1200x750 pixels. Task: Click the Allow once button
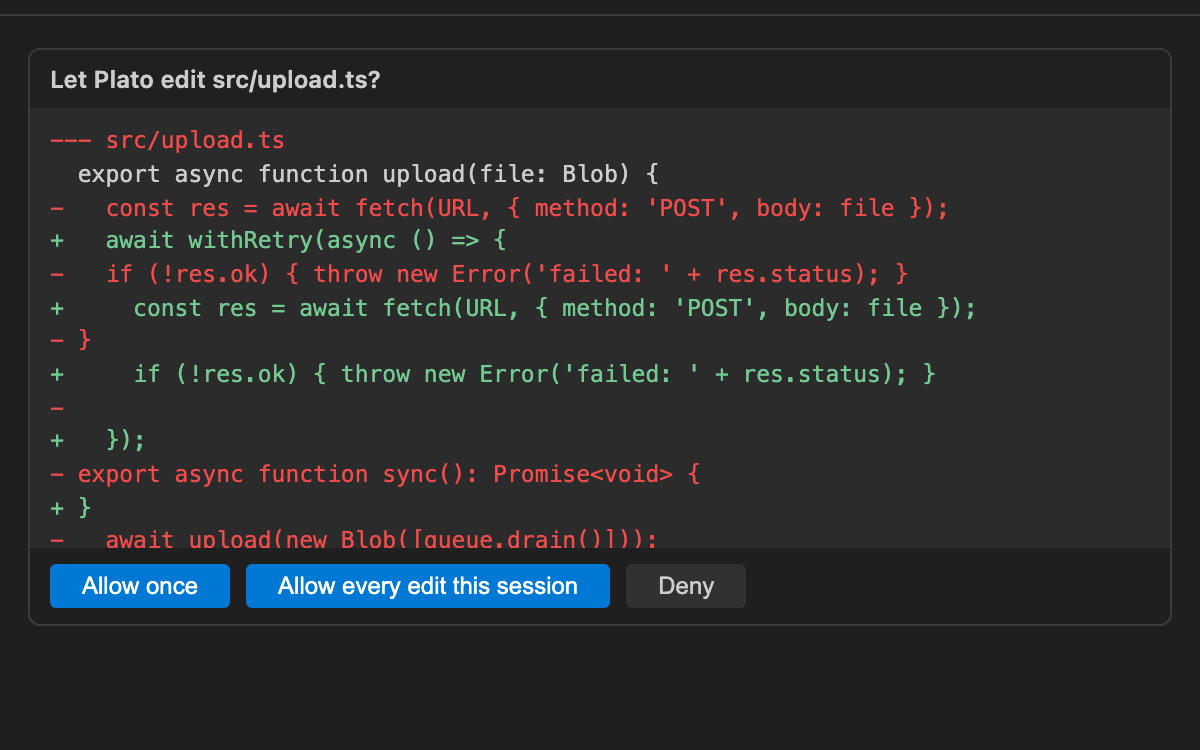tap(140, 586)
